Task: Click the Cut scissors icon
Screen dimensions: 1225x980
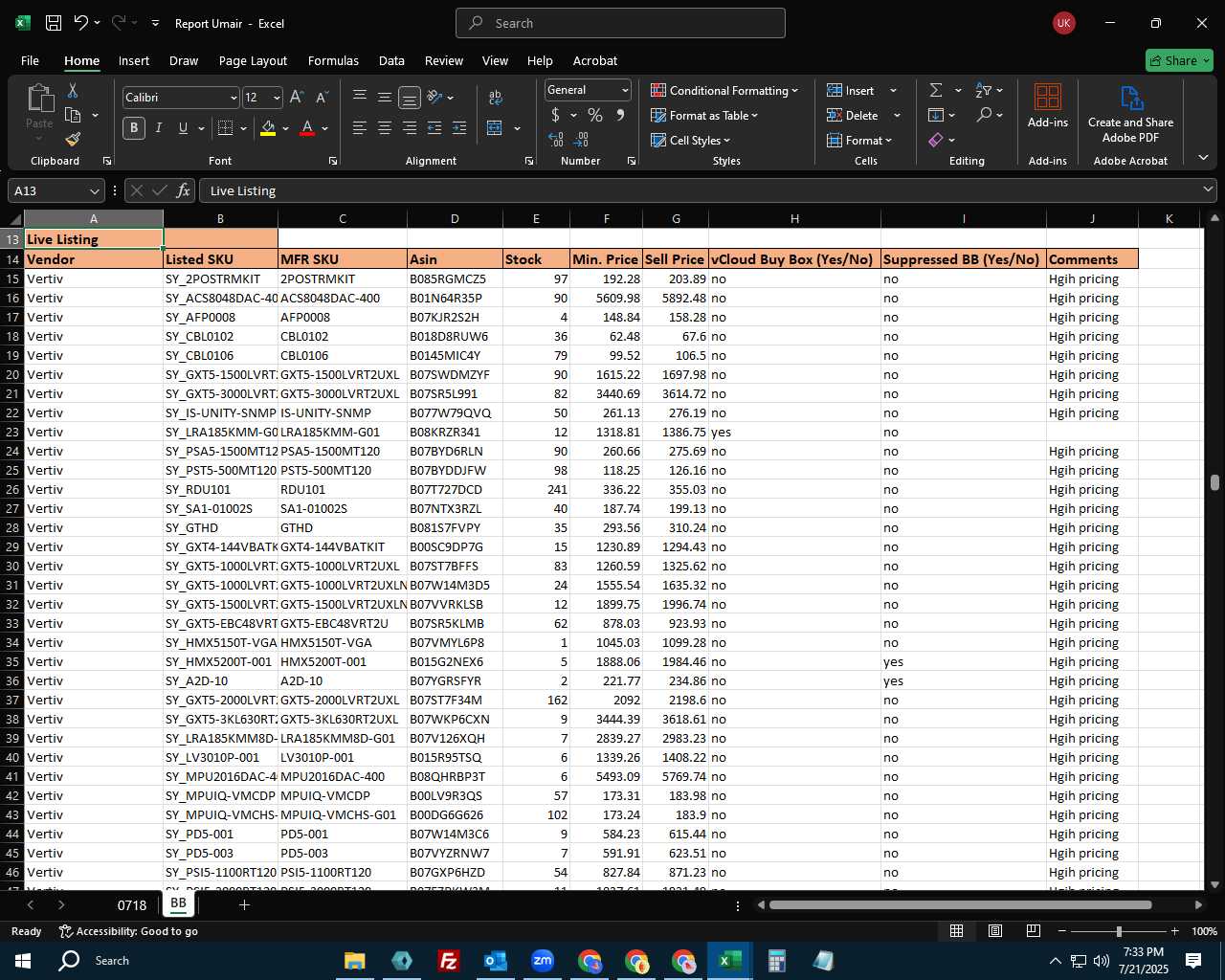Action: (73, 90)
